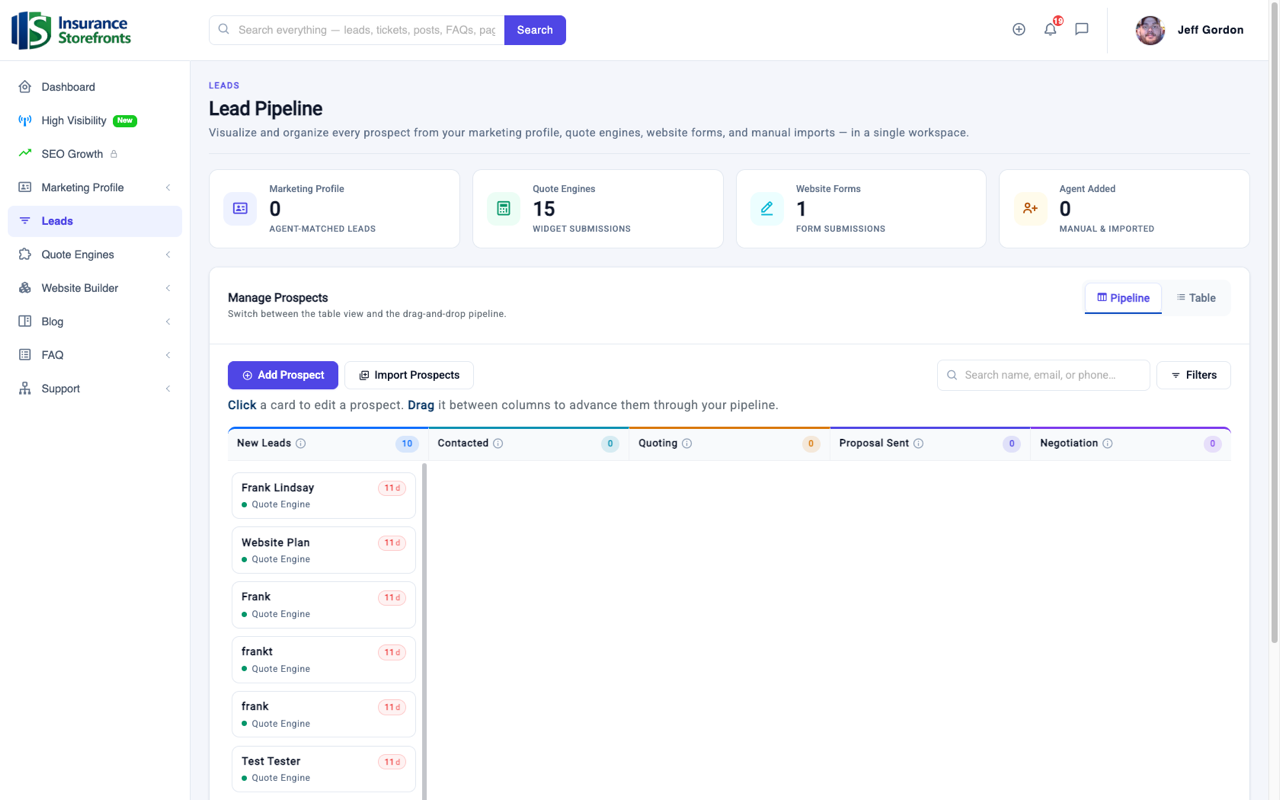The image size is (1280, 800).
Task: Click Add Prospect button
Action: click(283, 375)
